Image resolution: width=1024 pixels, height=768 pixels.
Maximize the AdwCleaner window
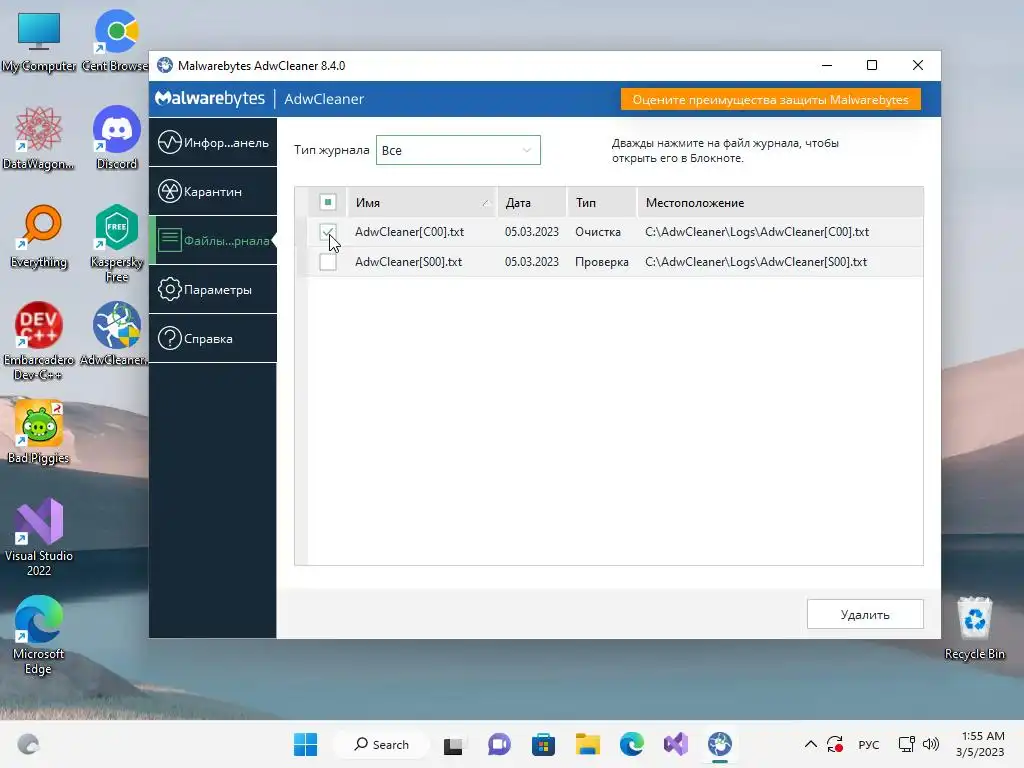(x=872, y=65)
